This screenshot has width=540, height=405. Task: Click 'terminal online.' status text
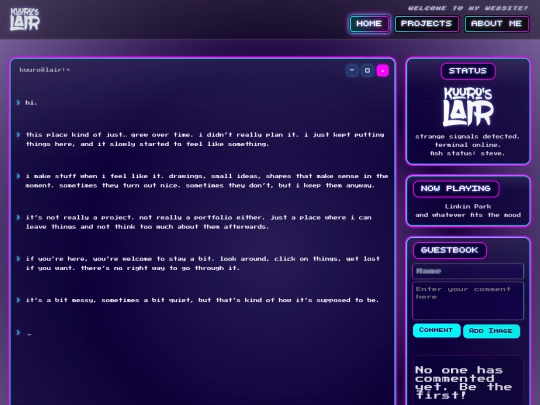468,145
